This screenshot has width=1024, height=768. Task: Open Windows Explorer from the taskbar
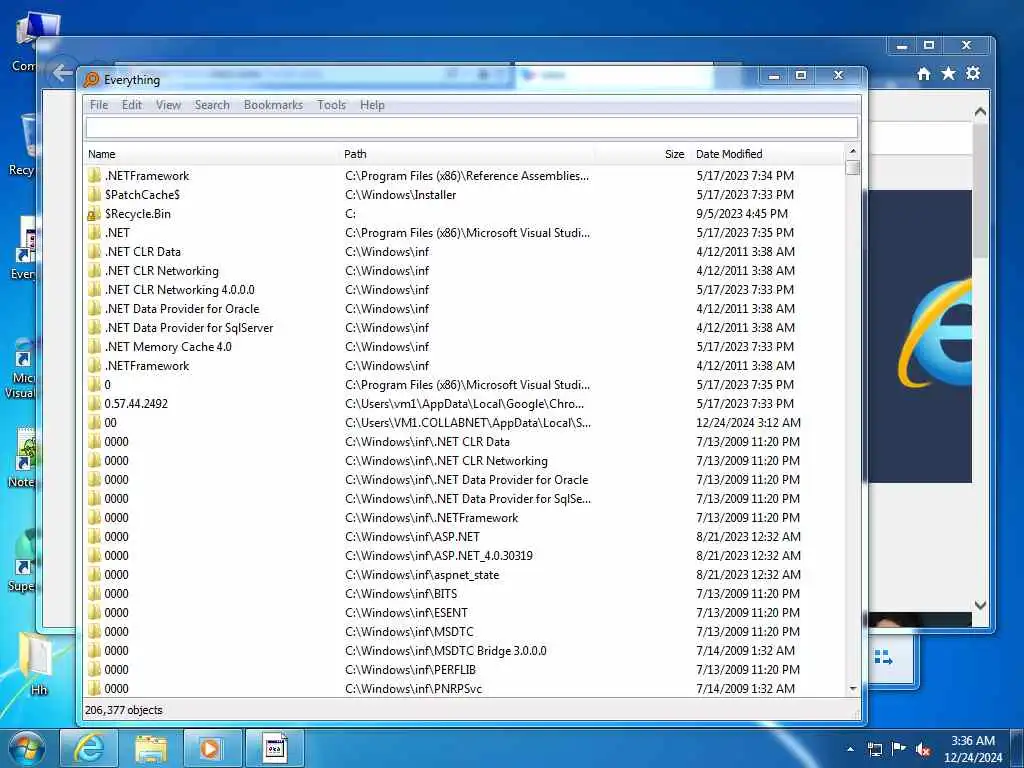click(150, 748)
